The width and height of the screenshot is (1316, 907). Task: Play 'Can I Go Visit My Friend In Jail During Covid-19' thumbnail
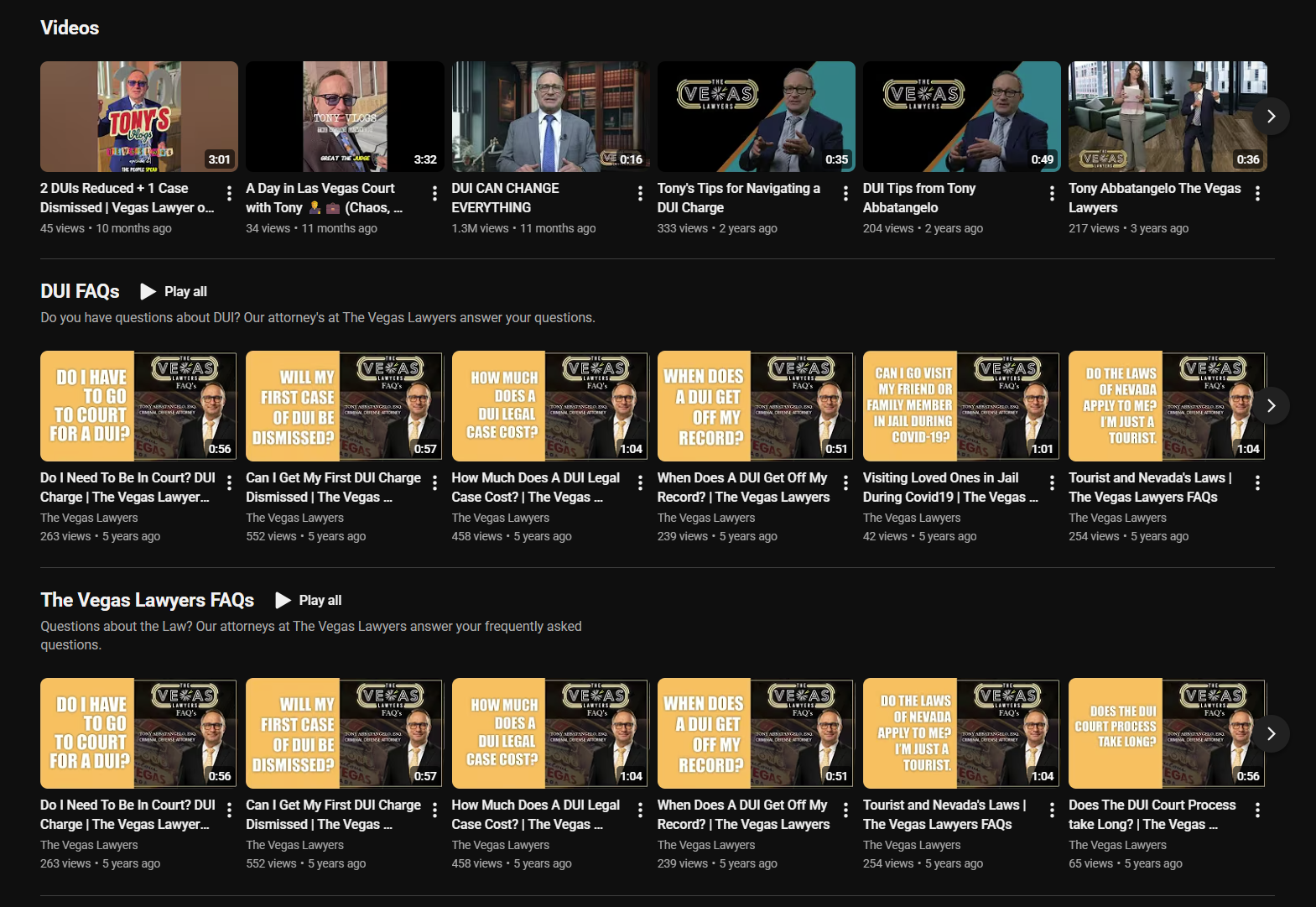coord(961,406)
